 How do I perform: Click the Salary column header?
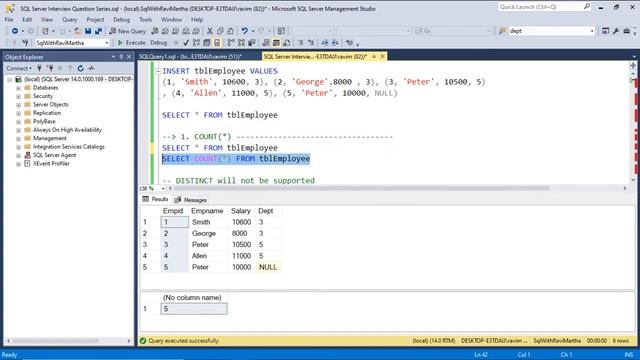(x=240, y=211)
